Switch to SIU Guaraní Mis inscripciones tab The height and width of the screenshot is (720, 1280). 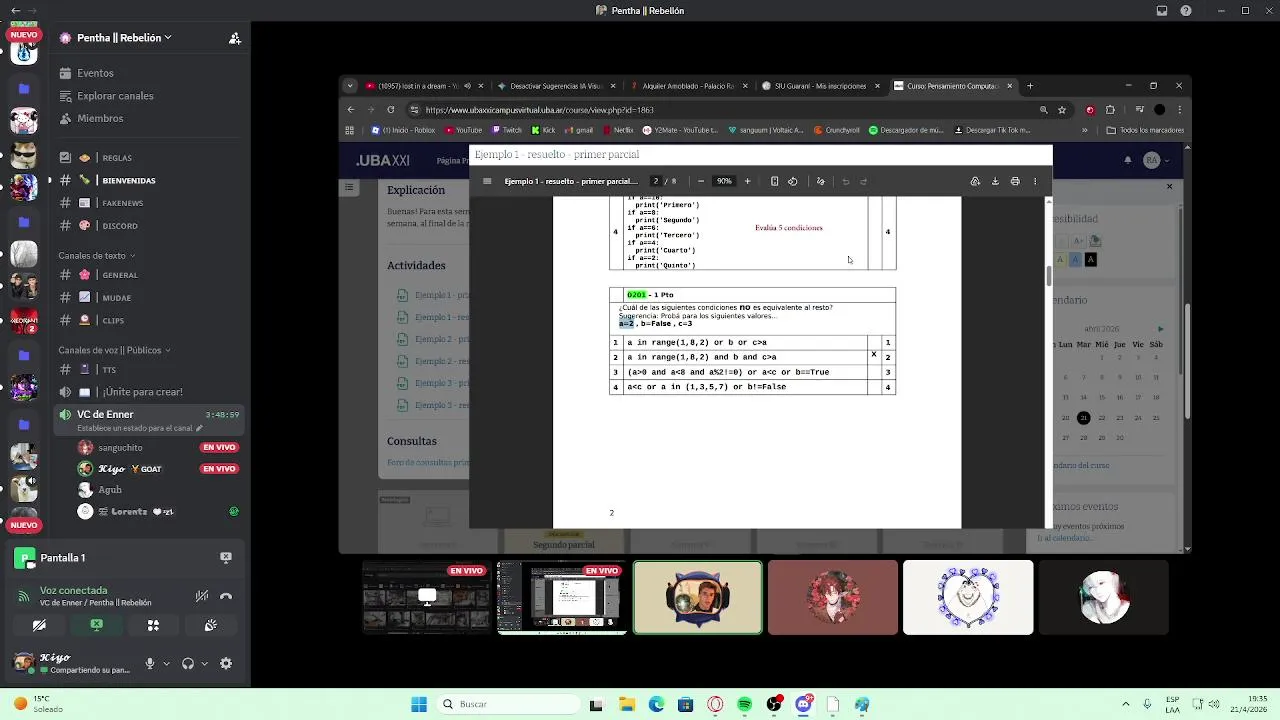820,86
